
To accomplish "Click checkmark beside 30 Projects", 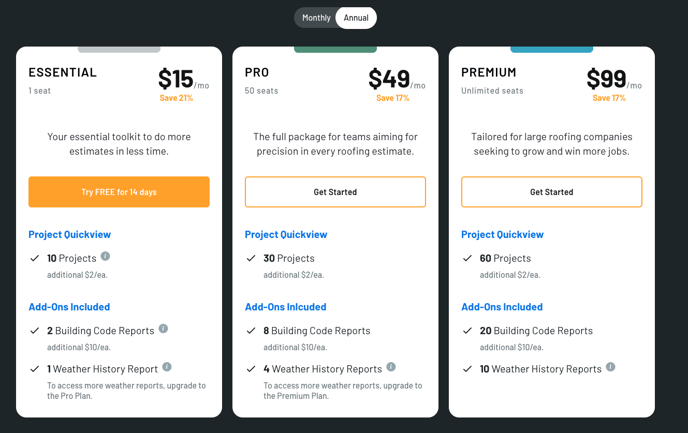I will (x=251, y=258).
